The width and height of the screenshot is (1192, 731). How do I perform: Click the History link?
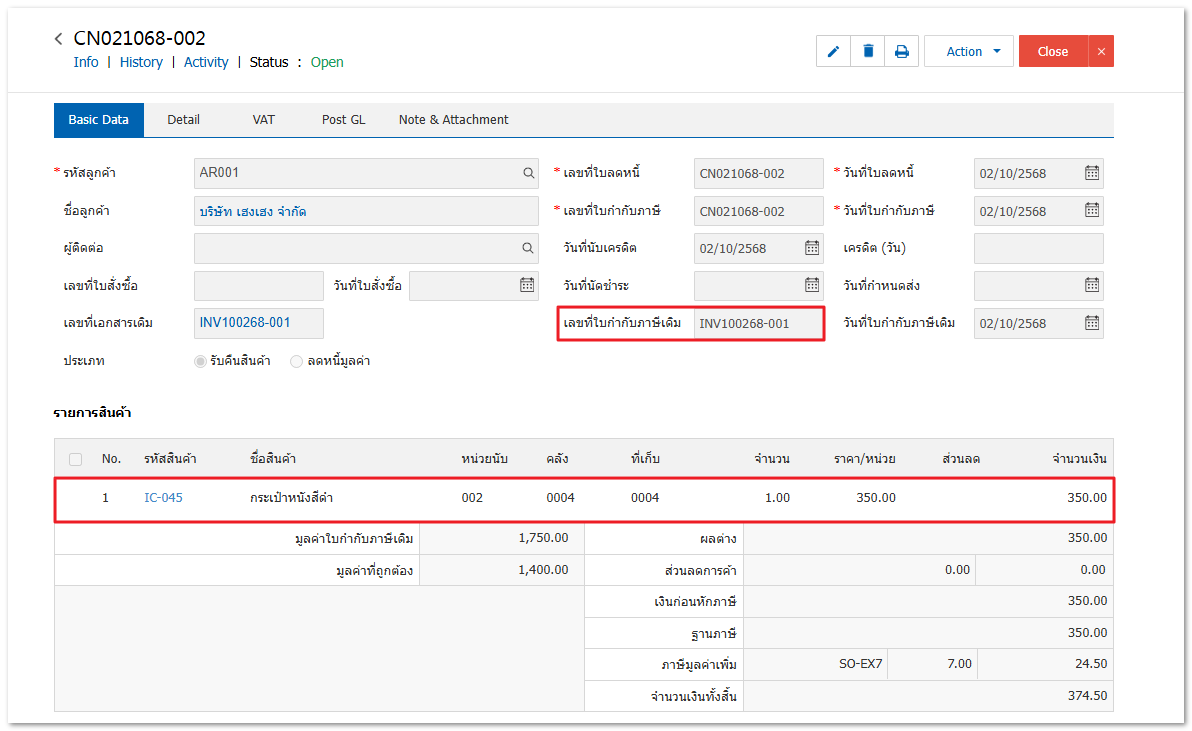point(141,62)
